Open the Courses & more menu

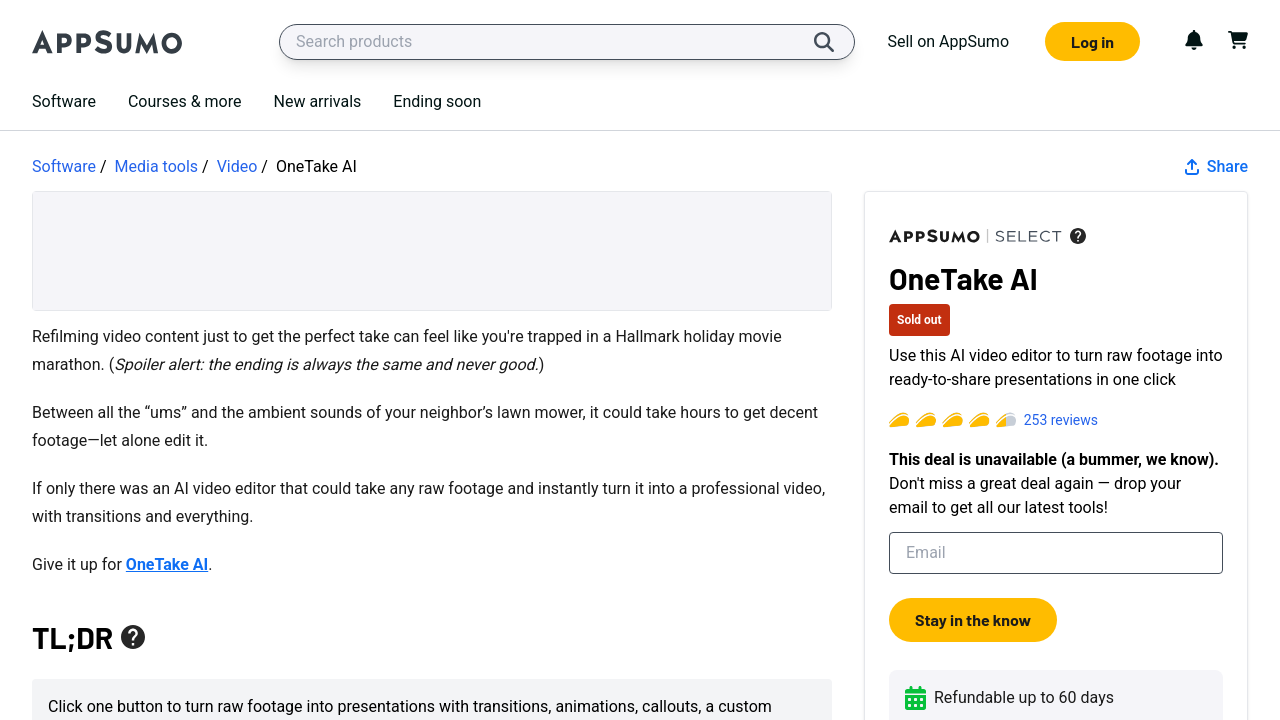[x=184, y=101]
